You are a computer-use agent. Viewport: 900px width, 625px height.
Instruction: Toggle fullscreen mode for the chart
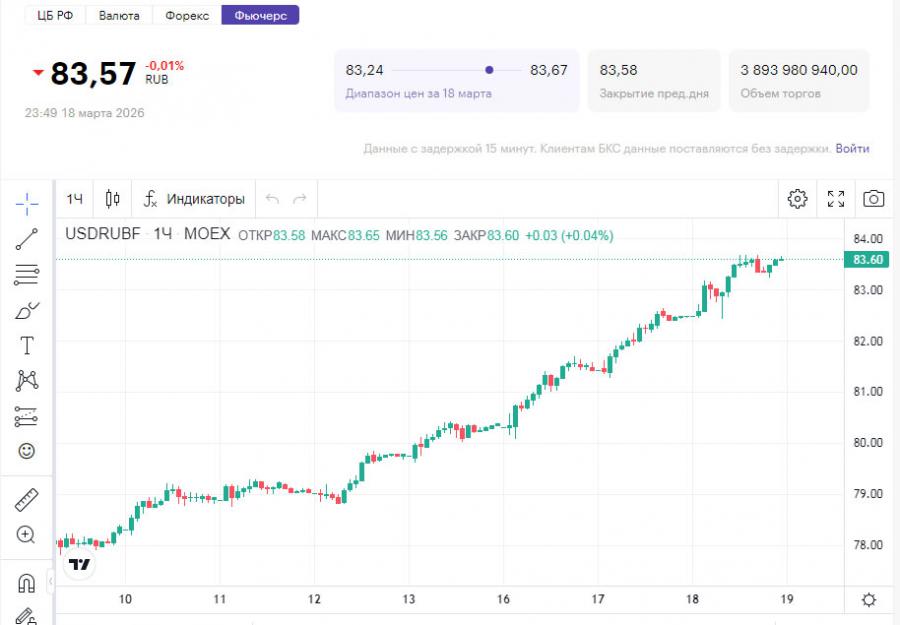point(836,199)
